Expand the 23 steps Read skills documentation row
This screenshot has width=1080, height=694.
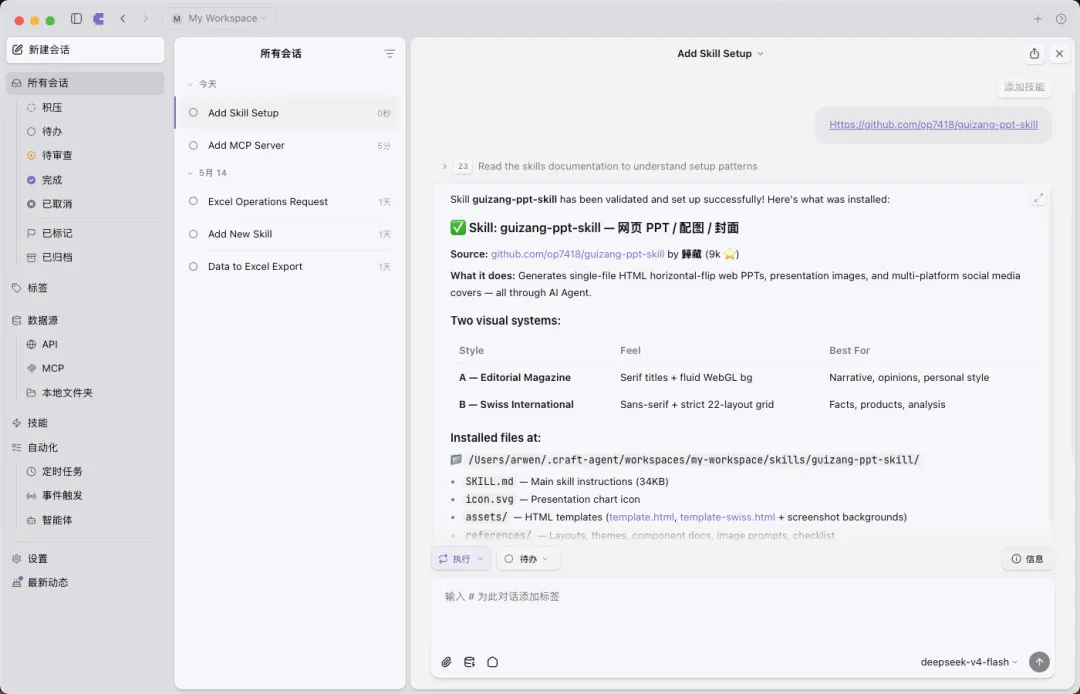pyautogui.click(x=599, y=166)
